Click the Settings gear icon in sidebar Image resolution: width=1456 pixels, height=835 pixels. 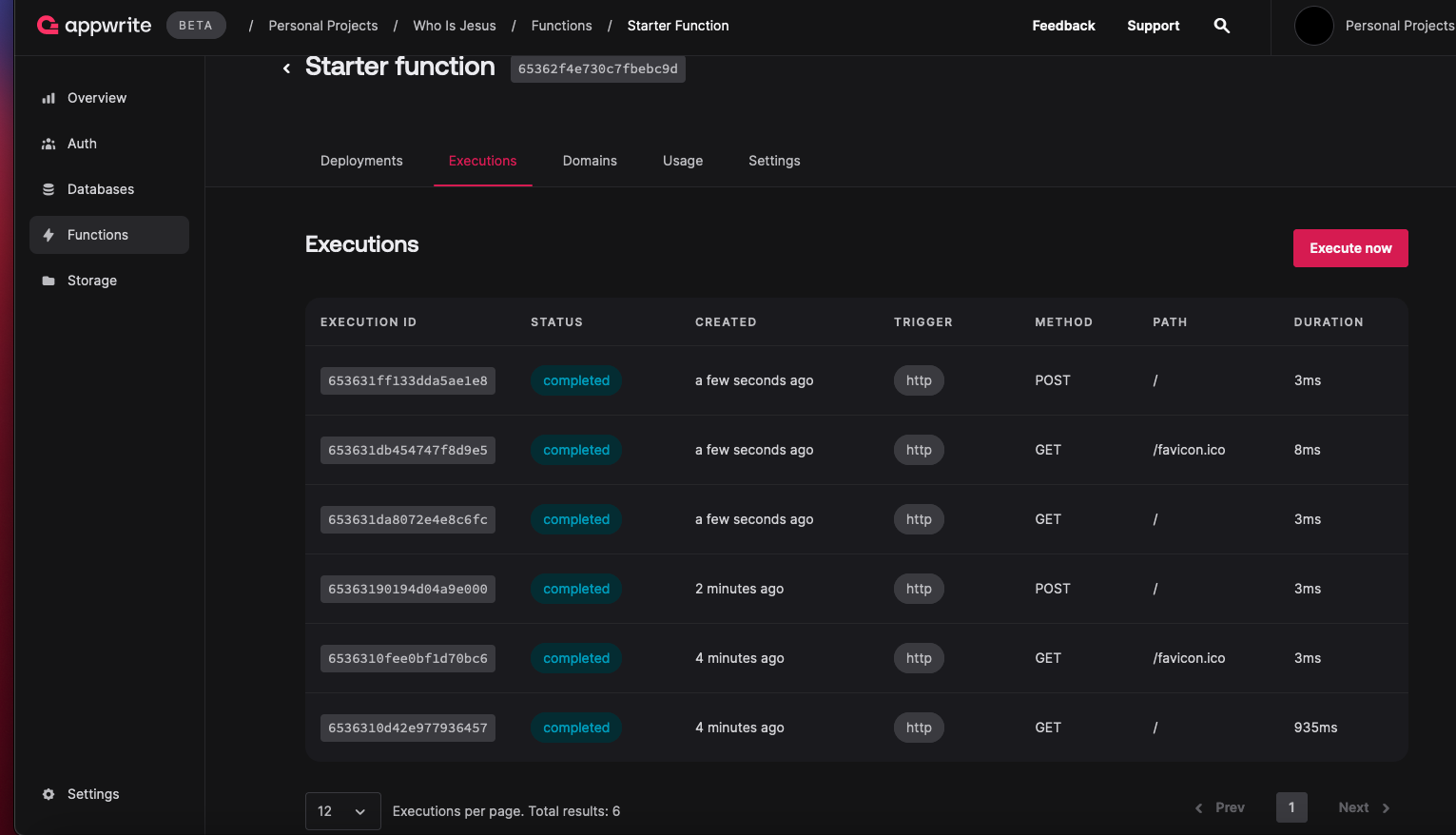(x=49, y=794)
